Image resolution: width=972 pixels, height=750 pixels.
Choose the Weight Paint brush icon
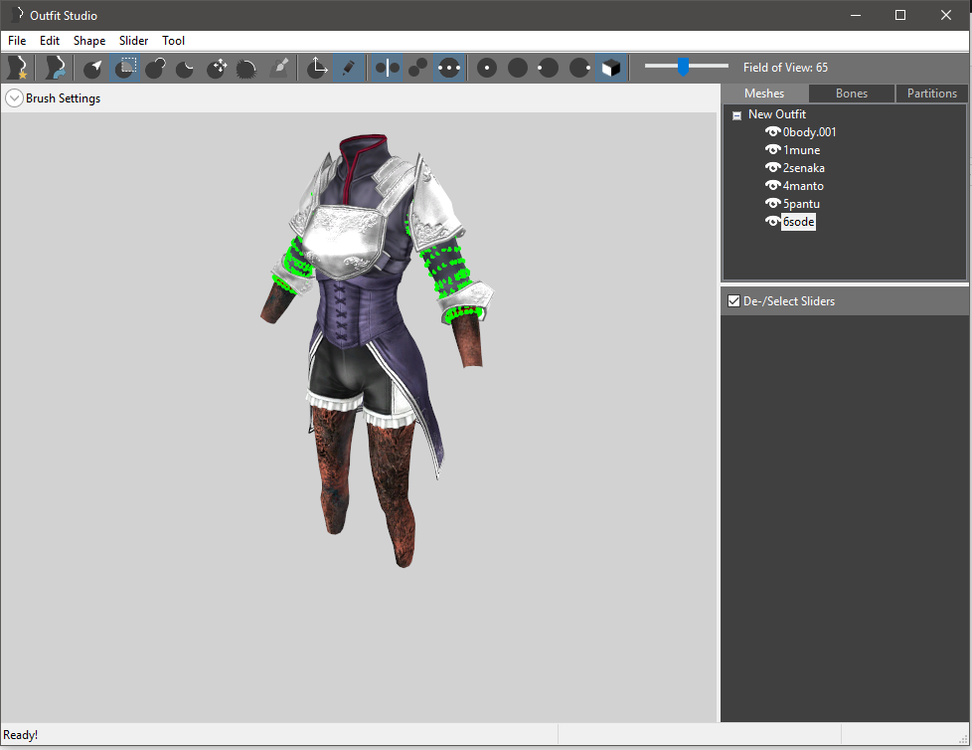[280, 68]
